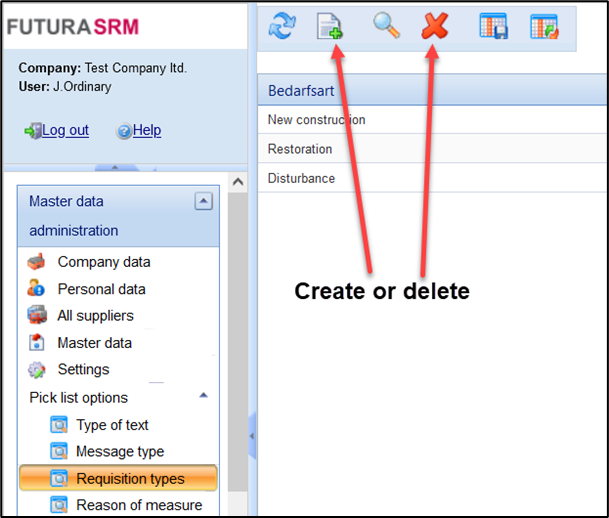609x518 pixels.
Task: Select the Restoration row in table
Action: 300,149
